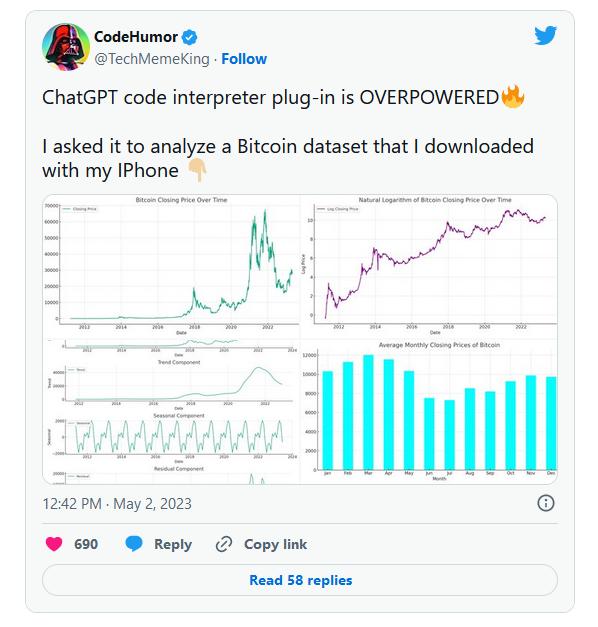Click the blue reply speech bubble icon
Image resolution: width=598 pixels, height=627 pixels.
pos(134,544)
